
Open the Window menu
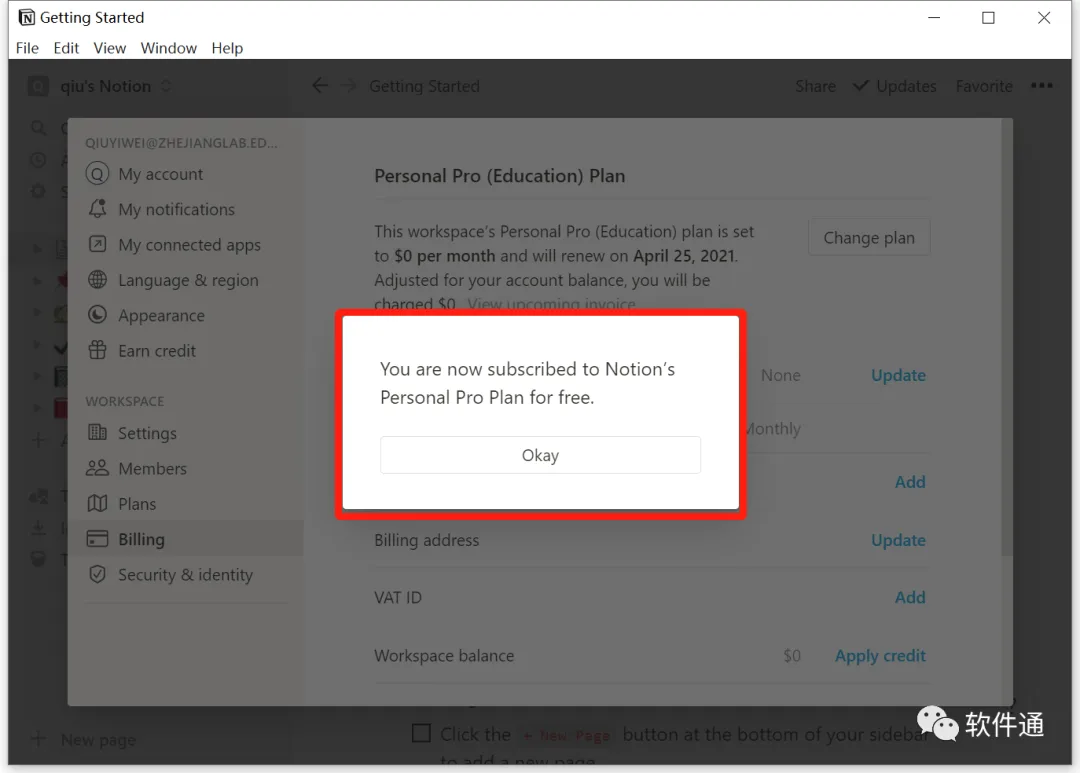169,48
